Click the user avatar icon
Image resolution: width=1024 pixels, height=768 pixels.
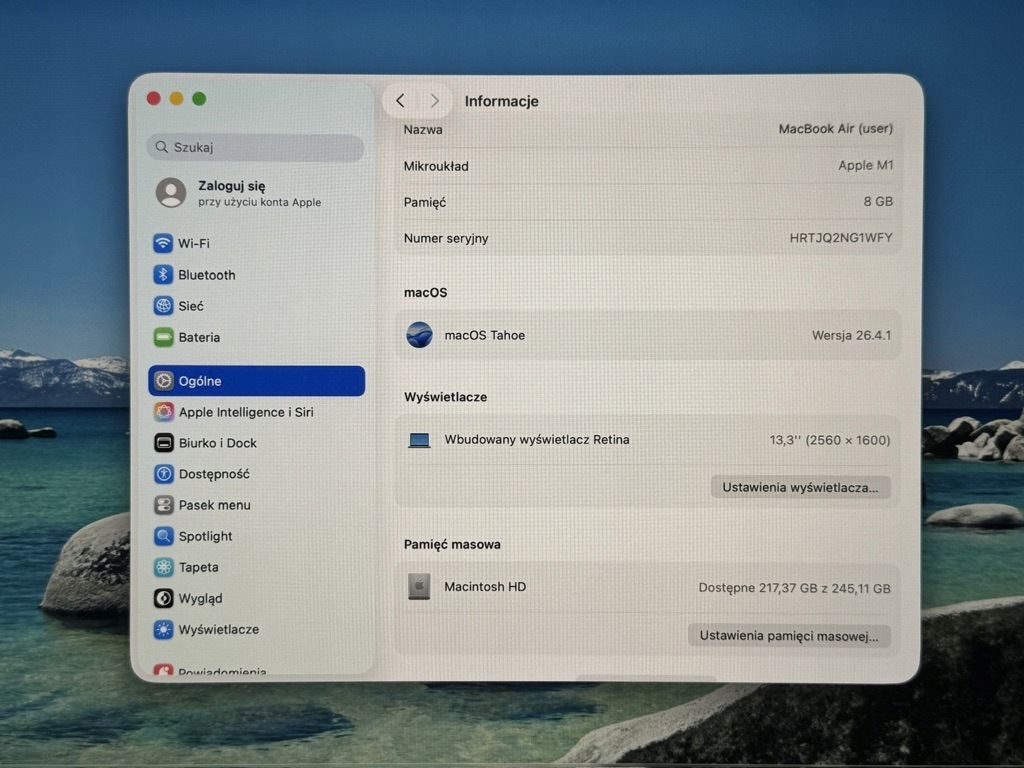click(171, 193)
